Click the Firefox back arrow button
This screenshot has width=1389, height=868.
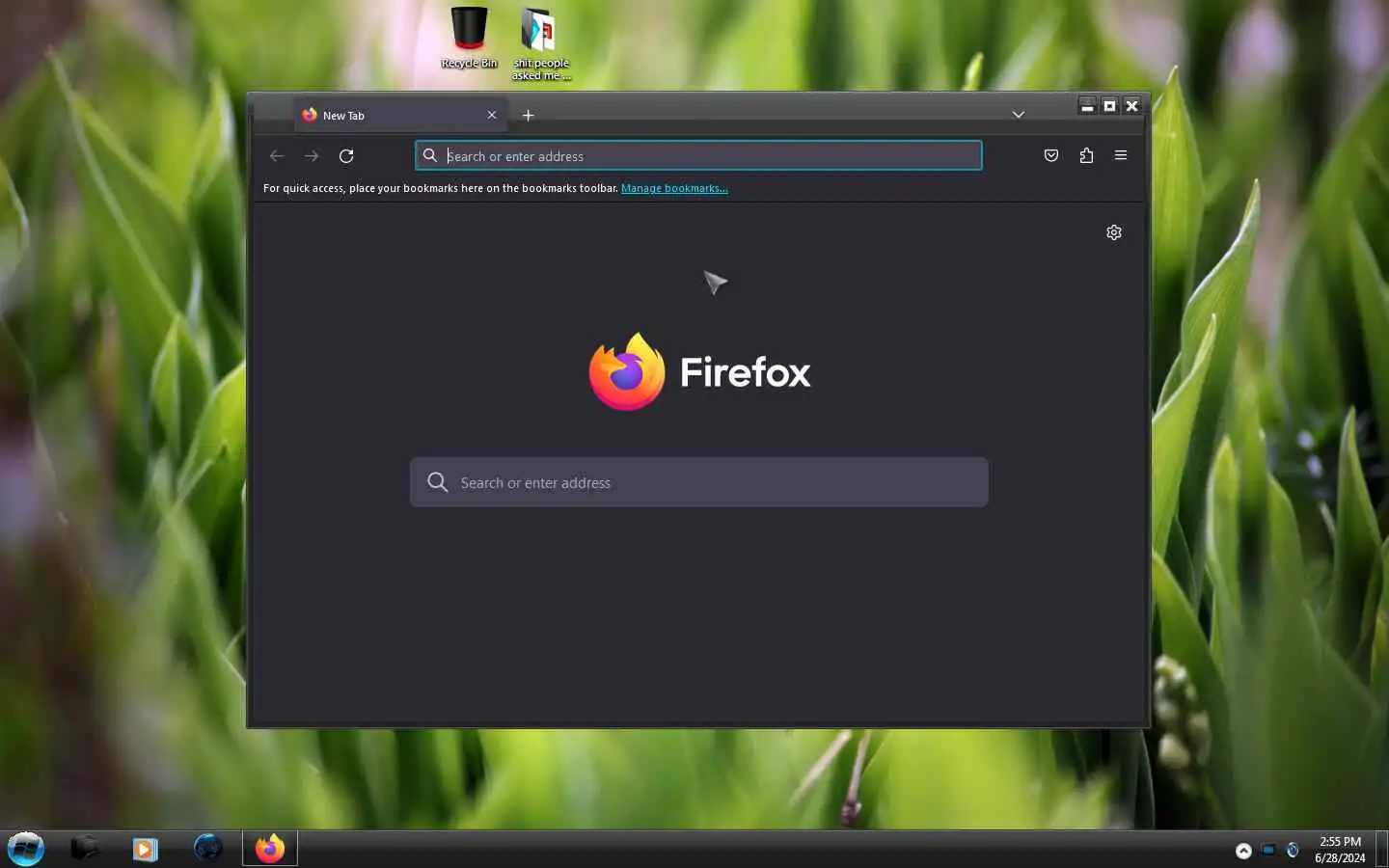click(277, 155)
